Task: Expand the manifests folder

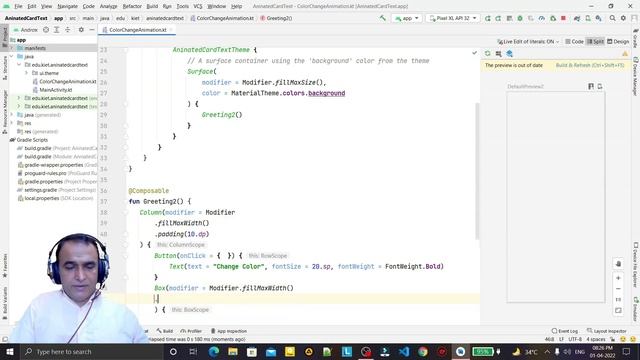Action: click(x=12, y=48)
